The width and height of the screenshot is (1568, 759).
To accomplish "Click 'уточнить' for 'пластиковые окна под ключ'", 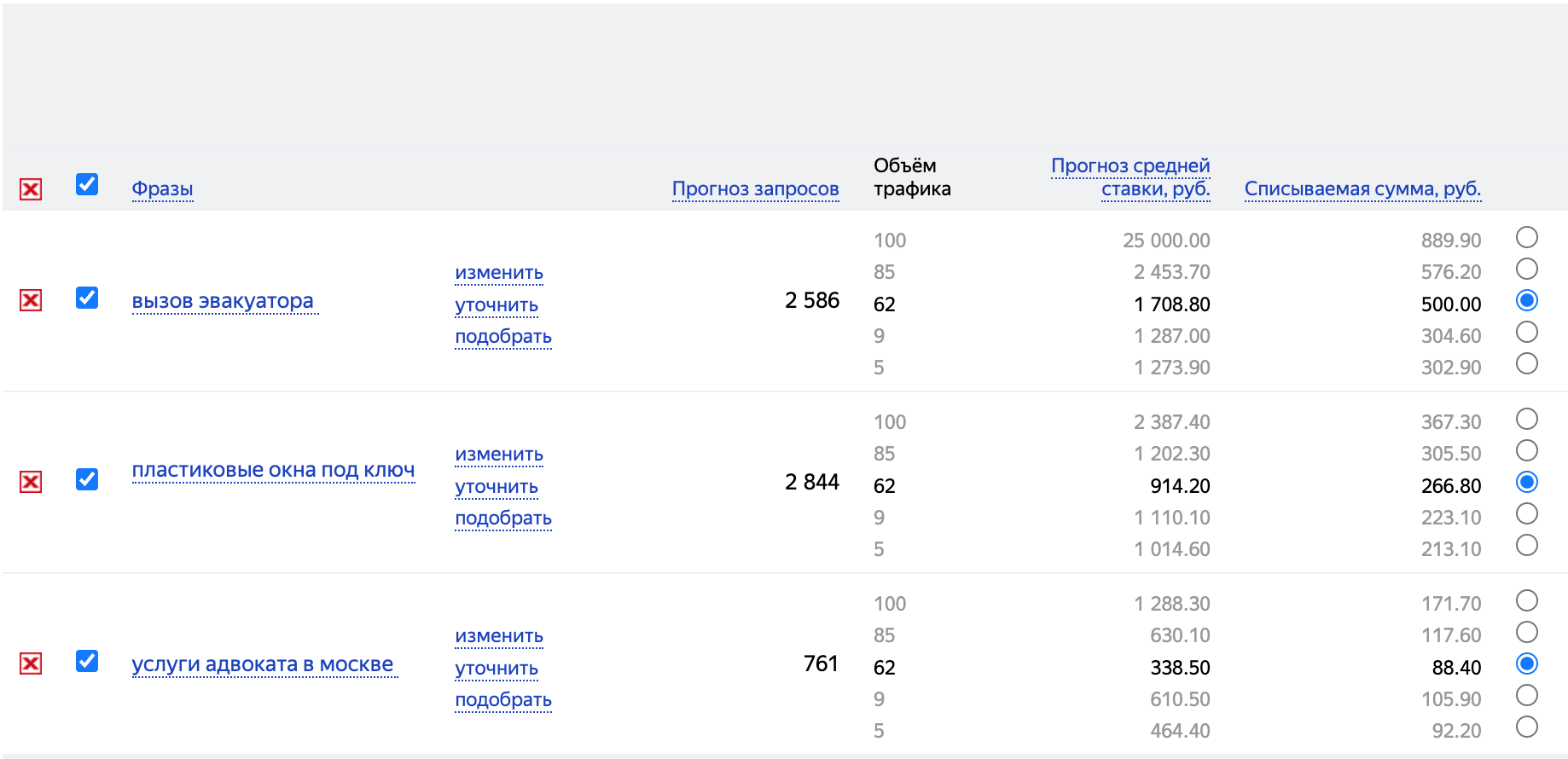I will click(x=497, y=487).
